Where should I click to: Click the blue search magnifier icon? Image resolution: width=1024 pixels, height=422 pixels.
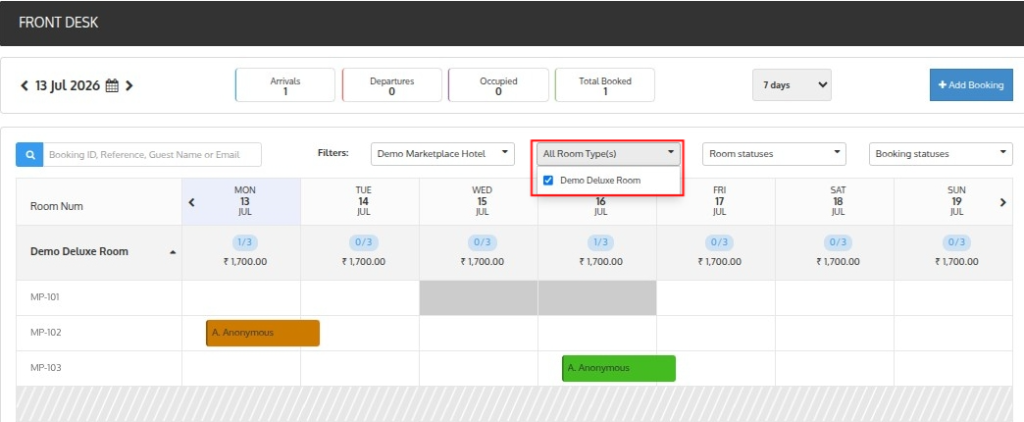pyautogui.click(x=29, y=155)
